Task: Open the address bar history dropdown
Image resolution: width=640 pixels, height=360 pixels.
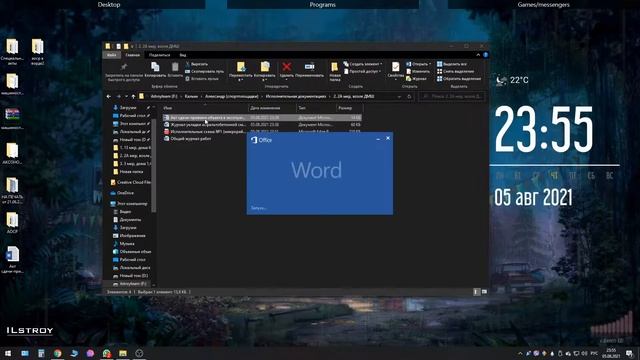Action: [399, 97]
